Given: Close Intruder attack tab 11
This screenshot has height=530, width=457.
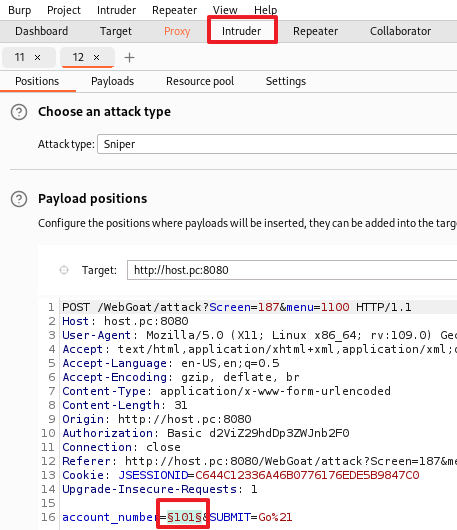Looking at the screenshot, I should 38,57.
